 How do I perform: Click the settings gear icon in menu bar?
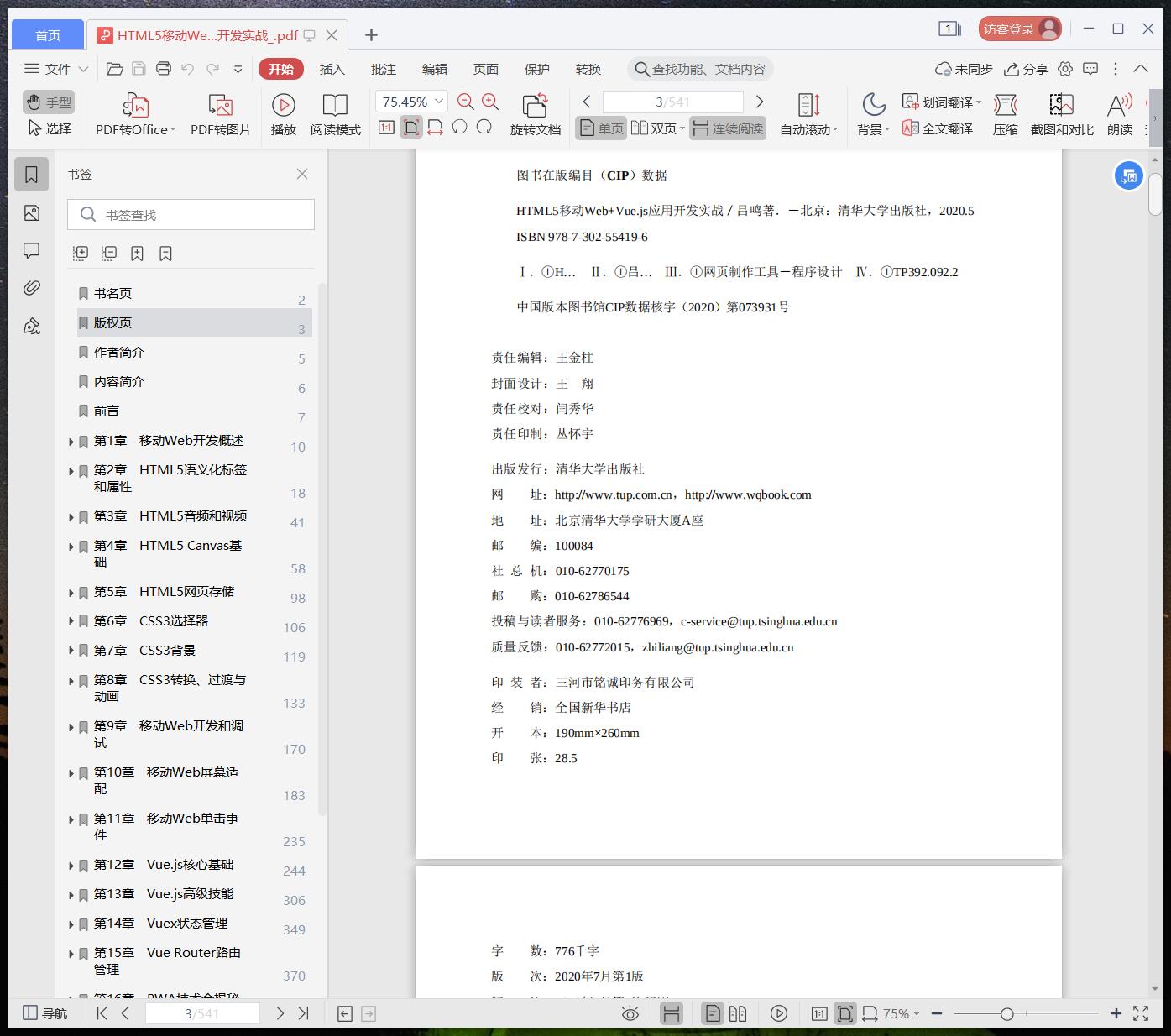click(x=1065, y=69)
